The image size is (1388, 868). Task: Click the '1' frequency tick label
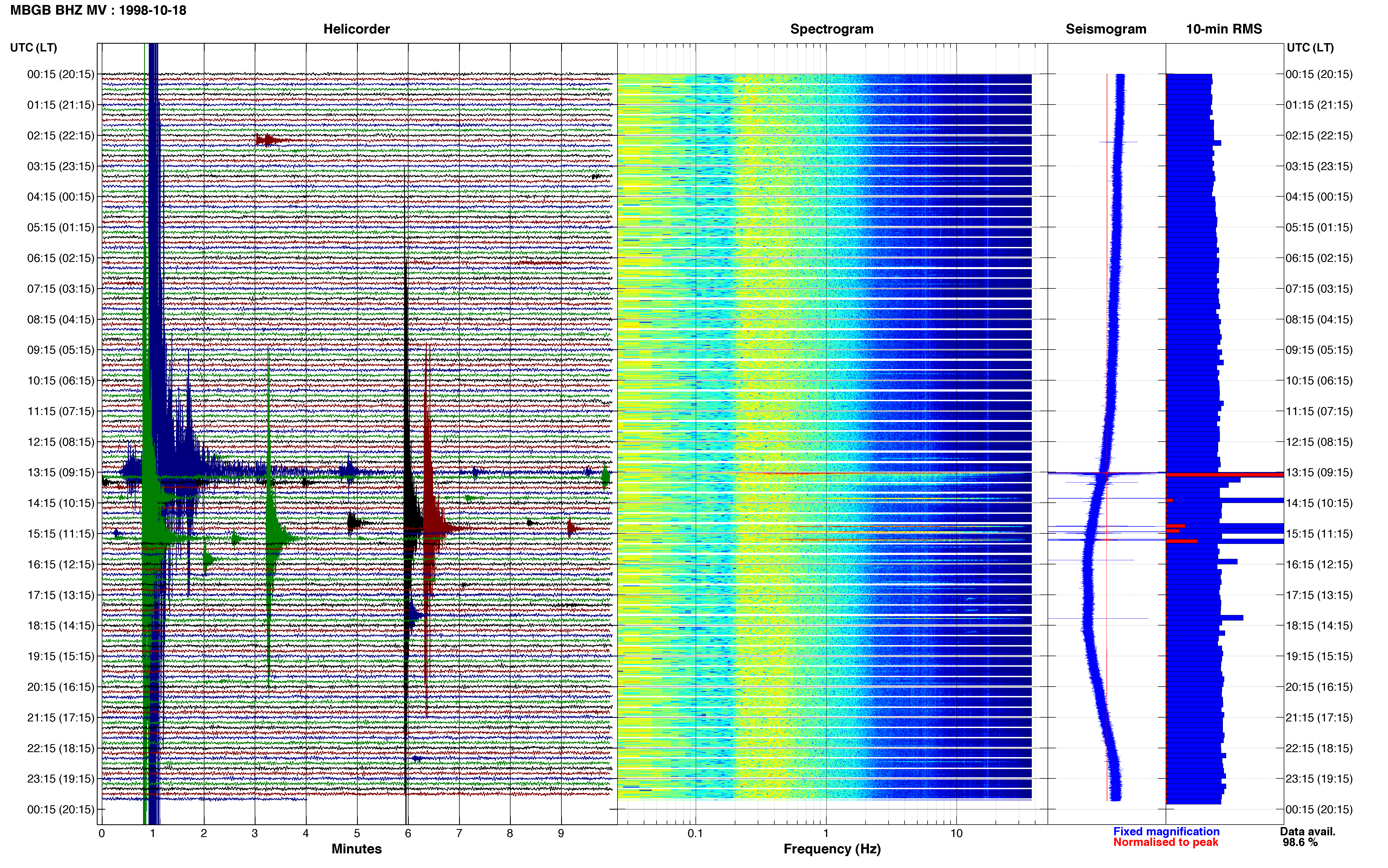tap(826, 833)
